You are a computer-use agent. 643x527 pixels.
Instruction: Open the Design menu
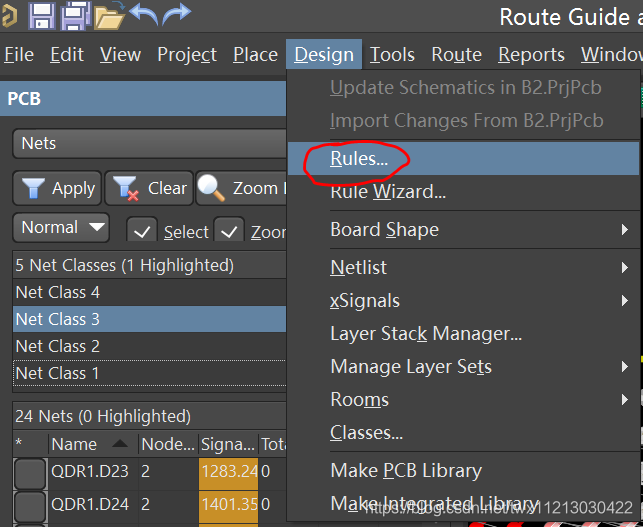pos(324,55)
